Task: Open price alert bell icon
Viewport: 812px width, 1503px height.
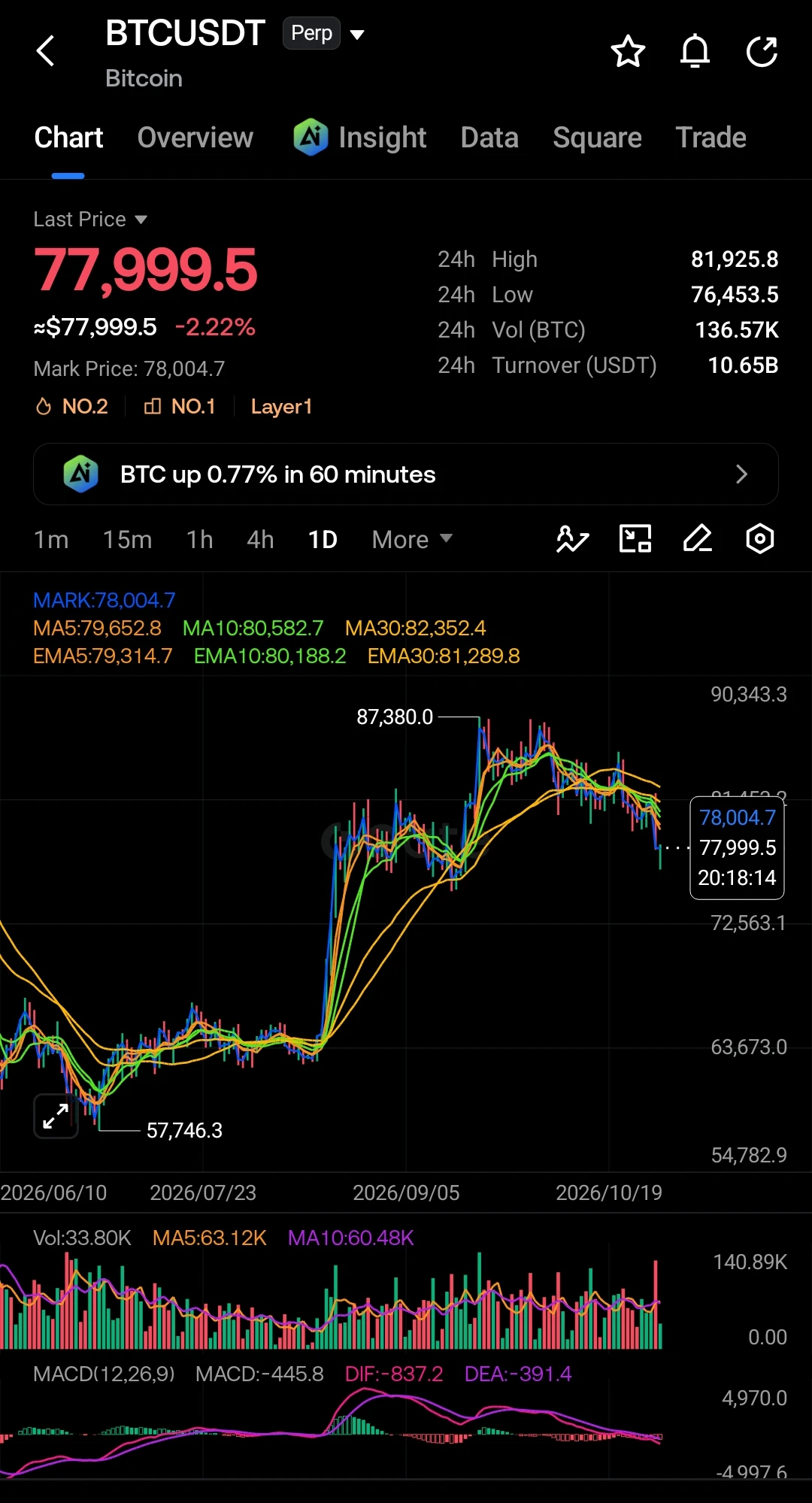Action: click(695, 51)
